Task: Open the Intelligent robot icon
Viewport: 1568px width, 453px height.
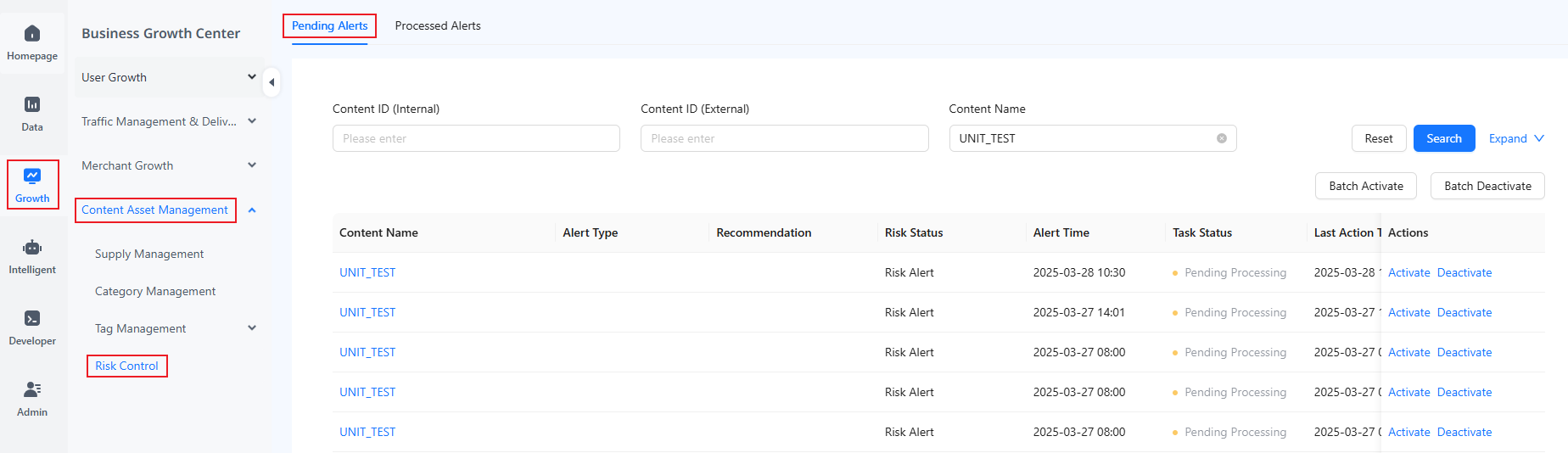Action: [x=32, y=247]
